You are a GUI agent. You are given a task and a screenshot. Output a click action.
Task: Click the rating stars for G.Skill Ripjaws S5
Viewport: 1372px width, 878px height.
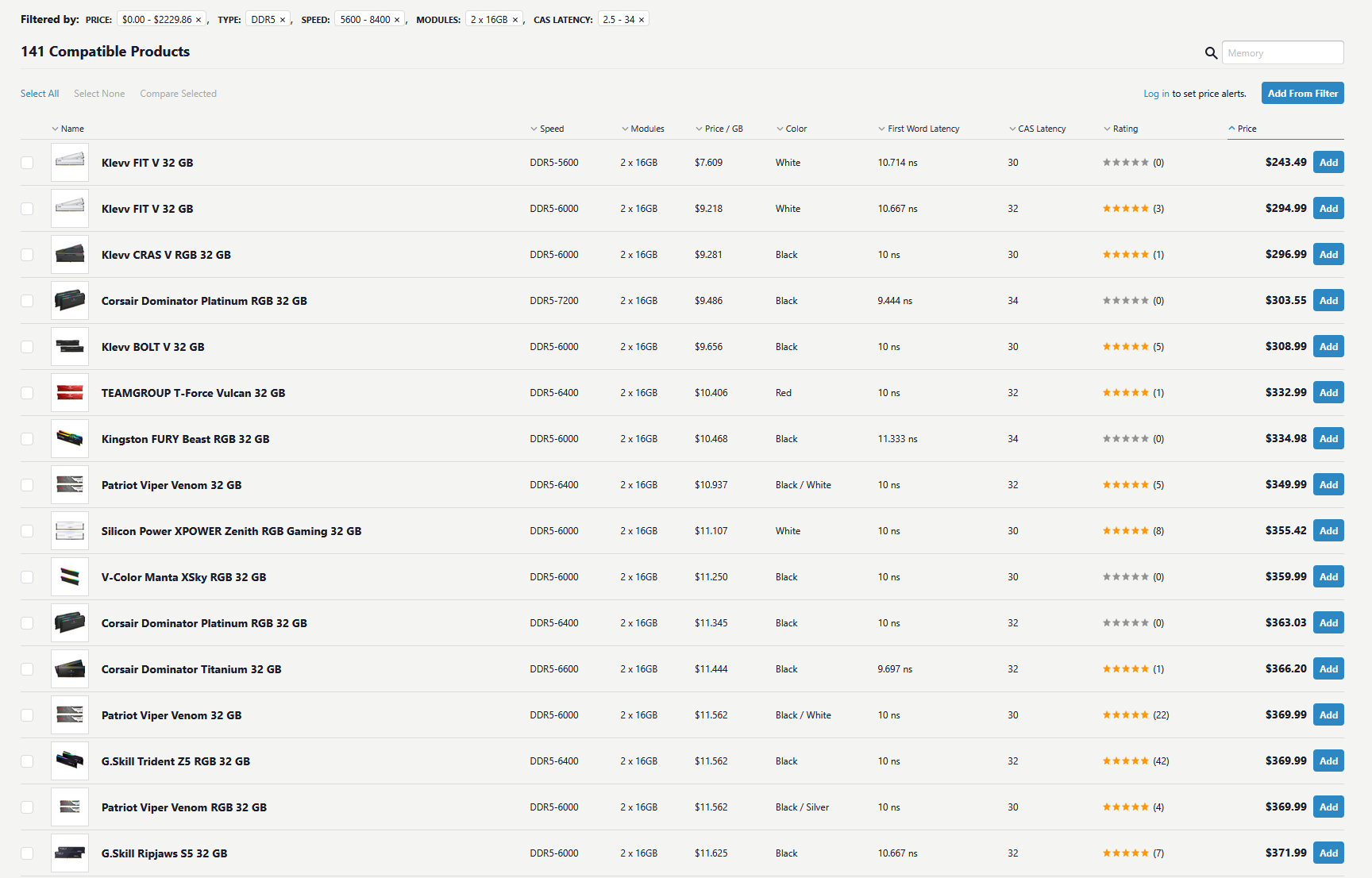pos(1125,853)
